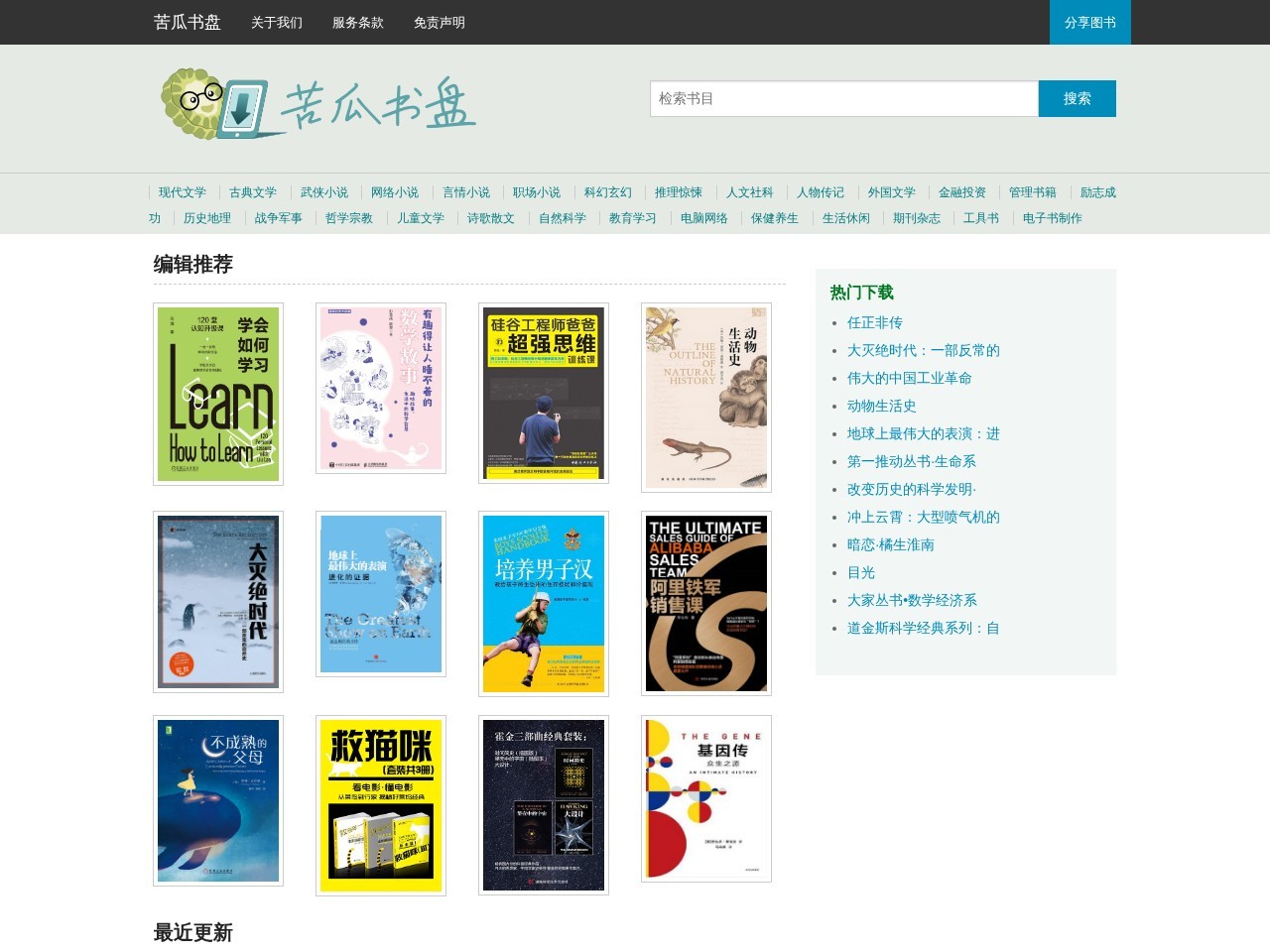Browse the 科幻玄幻 category
This screenshot has height=952, width=1270.
tap(608, 192)
